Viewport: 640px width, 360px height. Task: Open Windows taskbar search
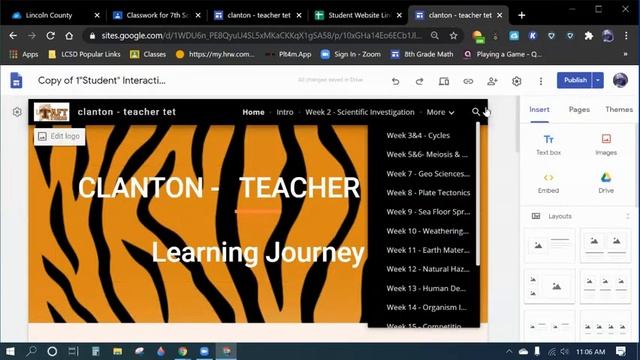pyautogui.click(x=31, y=351)
